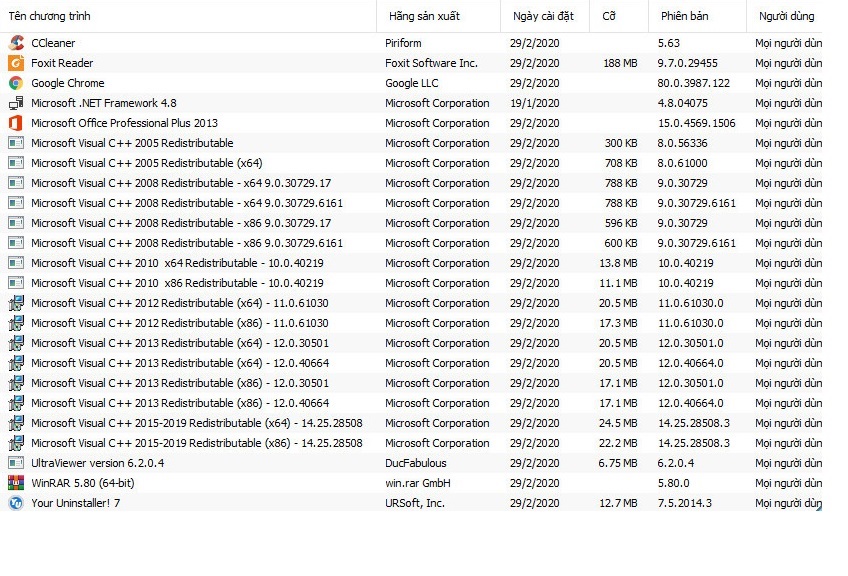Click the 19/1/2020 install date cell

pyautogui.click(x=534, y=103)
